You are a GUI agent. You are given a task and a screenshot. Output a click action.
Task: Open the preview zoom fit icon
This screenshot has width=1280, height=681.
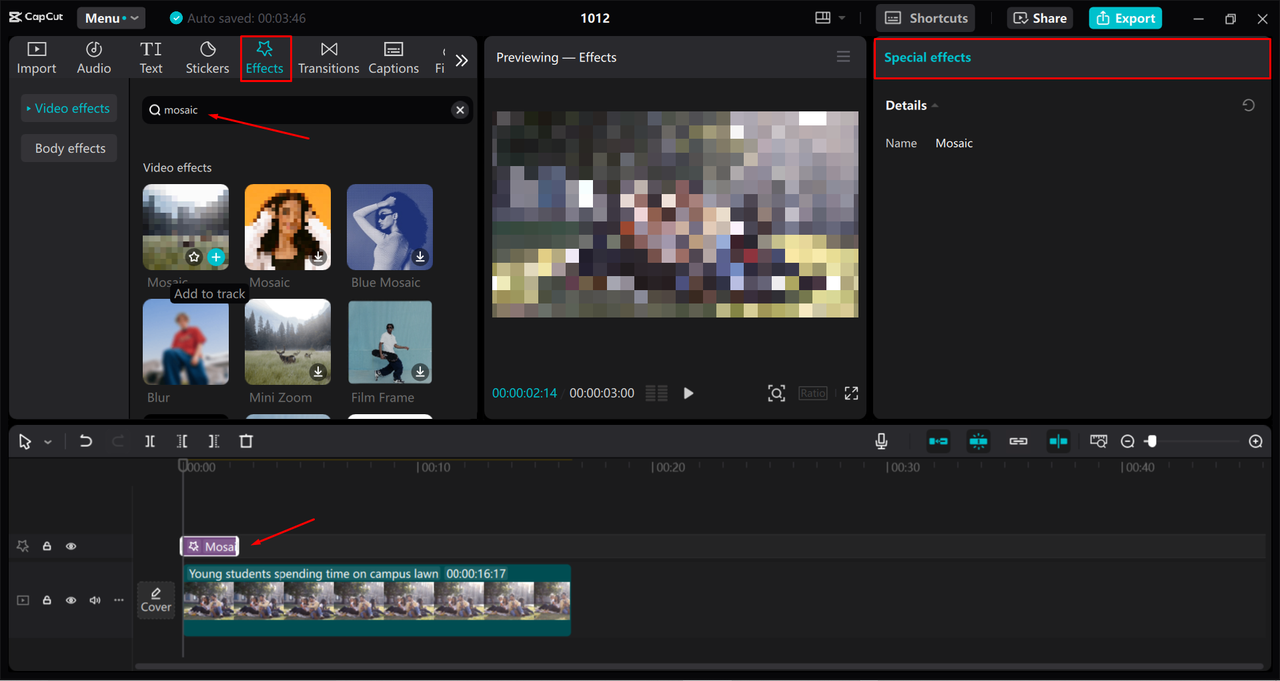[776, 393]
